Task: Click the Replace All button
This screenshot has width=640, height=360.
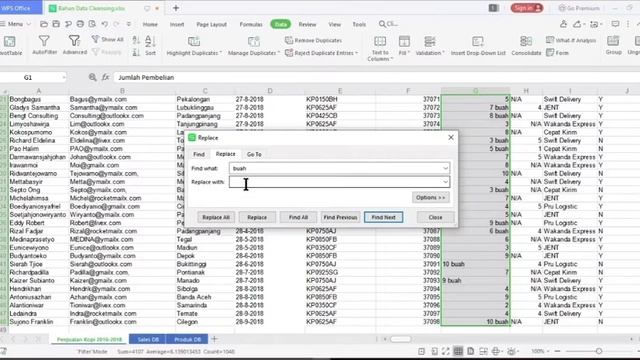Action: [216, 217]
